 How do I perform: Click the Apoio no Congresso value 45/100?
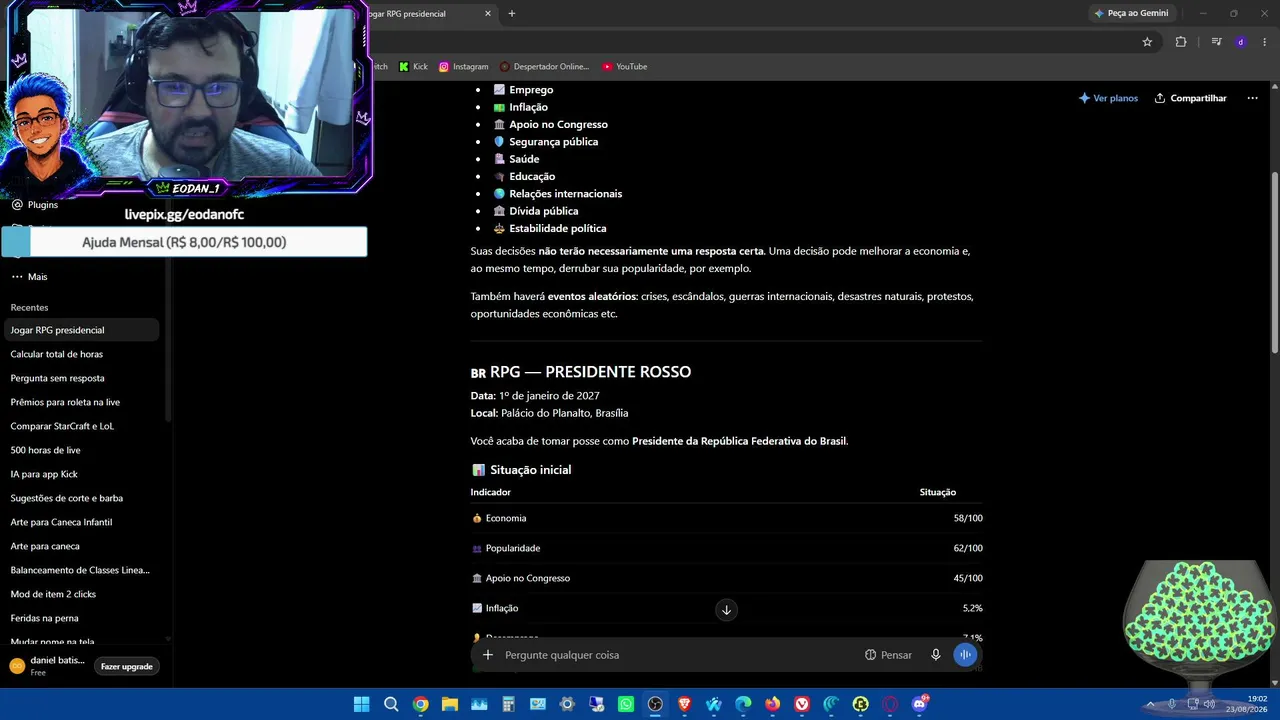point(968,578)
